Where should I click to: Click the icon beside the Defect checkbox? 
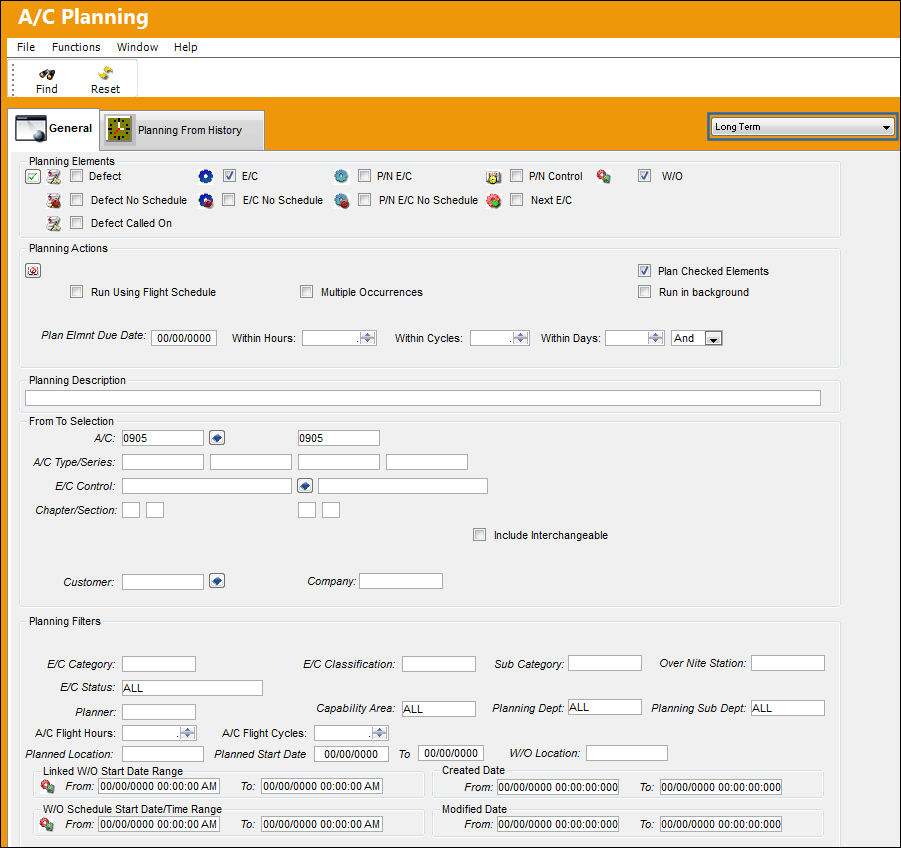pos(53,176)
